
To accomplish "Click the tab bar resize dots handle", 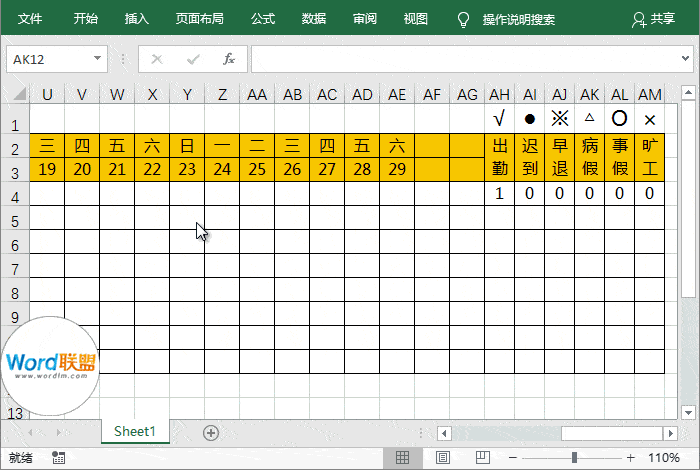I will [421, 433].
